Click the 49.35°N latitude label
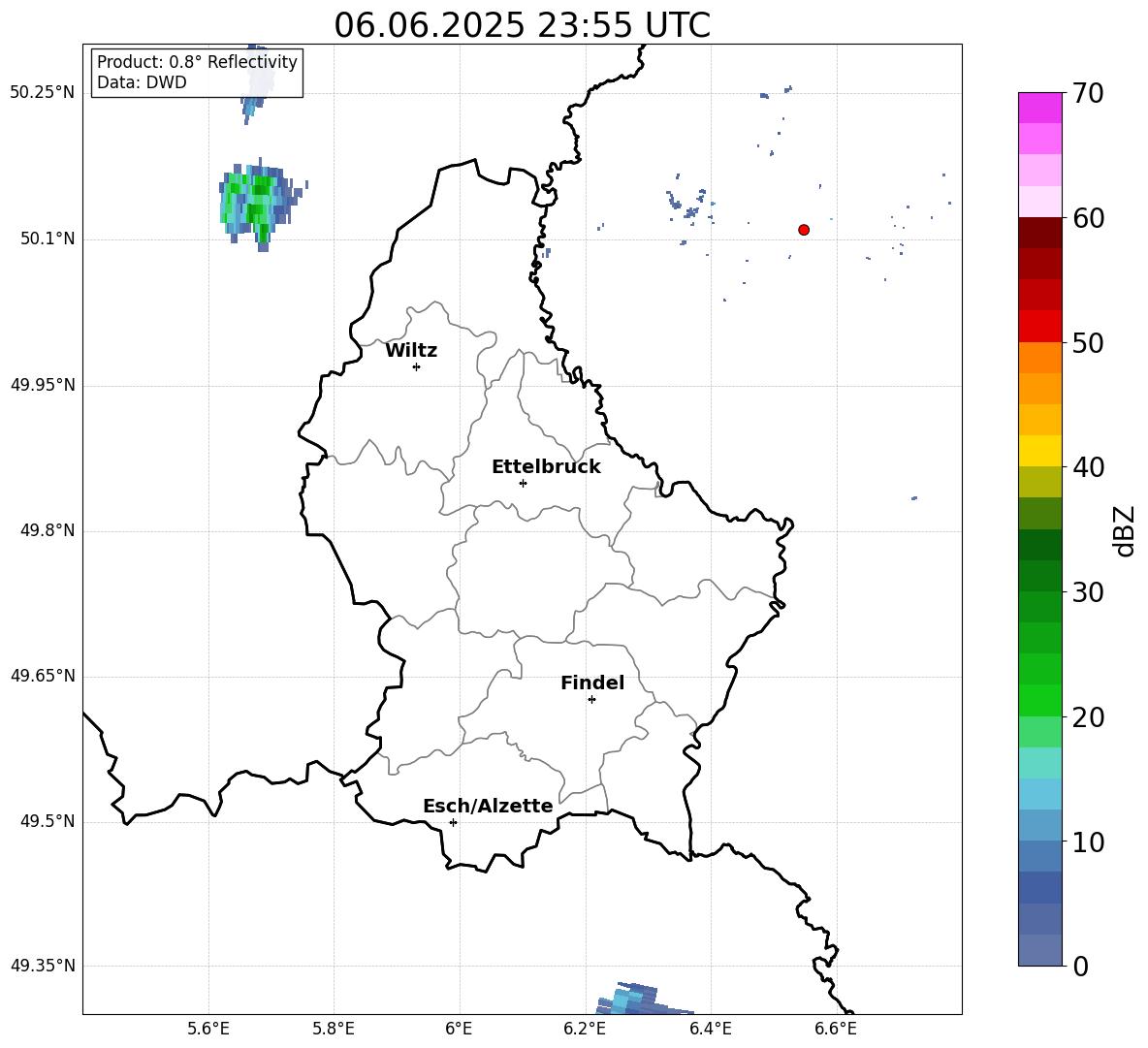Screen dimensions: 1148x1048 pos(43,966)
